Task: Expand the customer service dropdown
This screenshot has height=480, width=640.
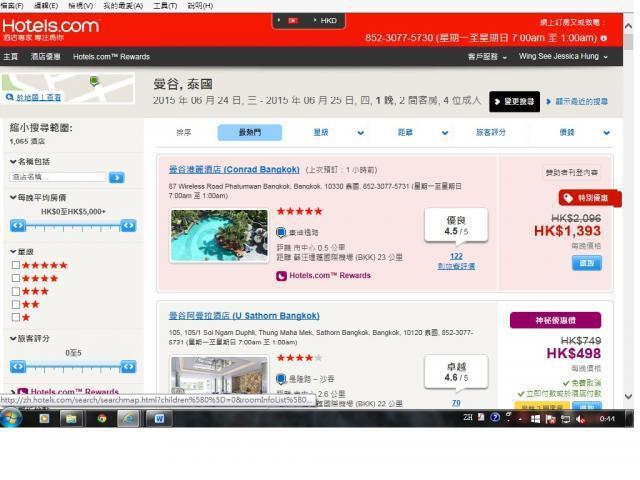Action: (487, 57)
